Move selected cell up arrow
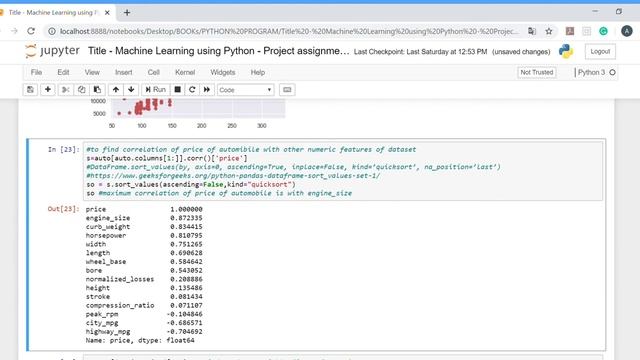Screen dimensions: 640x360 pyautogui.click(x=116, y=90)
